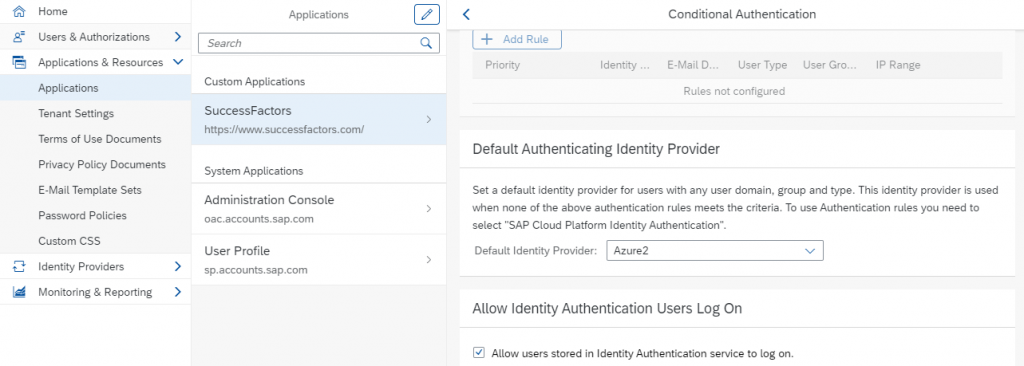Open the Default Identity Provider dropdown

tap(714, 250)
